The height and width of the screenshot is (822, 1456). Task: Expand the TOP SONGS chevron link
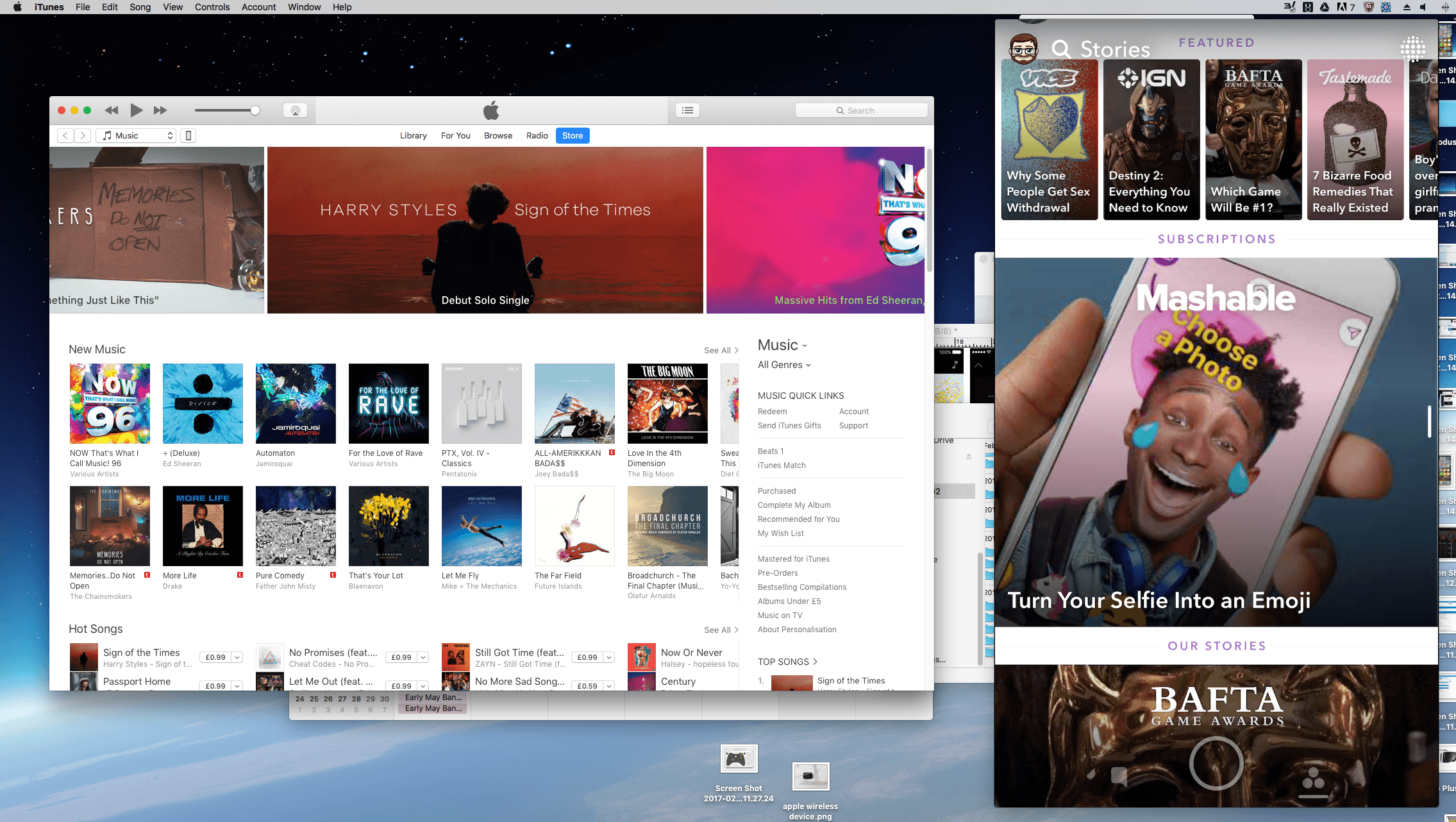pyautogui.click(x=787, y=662)
